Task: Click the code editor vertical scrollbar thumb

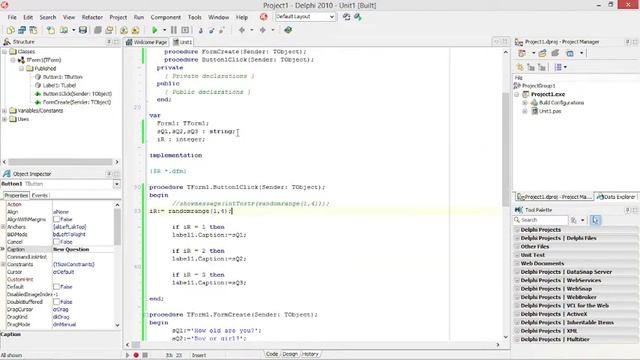Action: [506, 149]
